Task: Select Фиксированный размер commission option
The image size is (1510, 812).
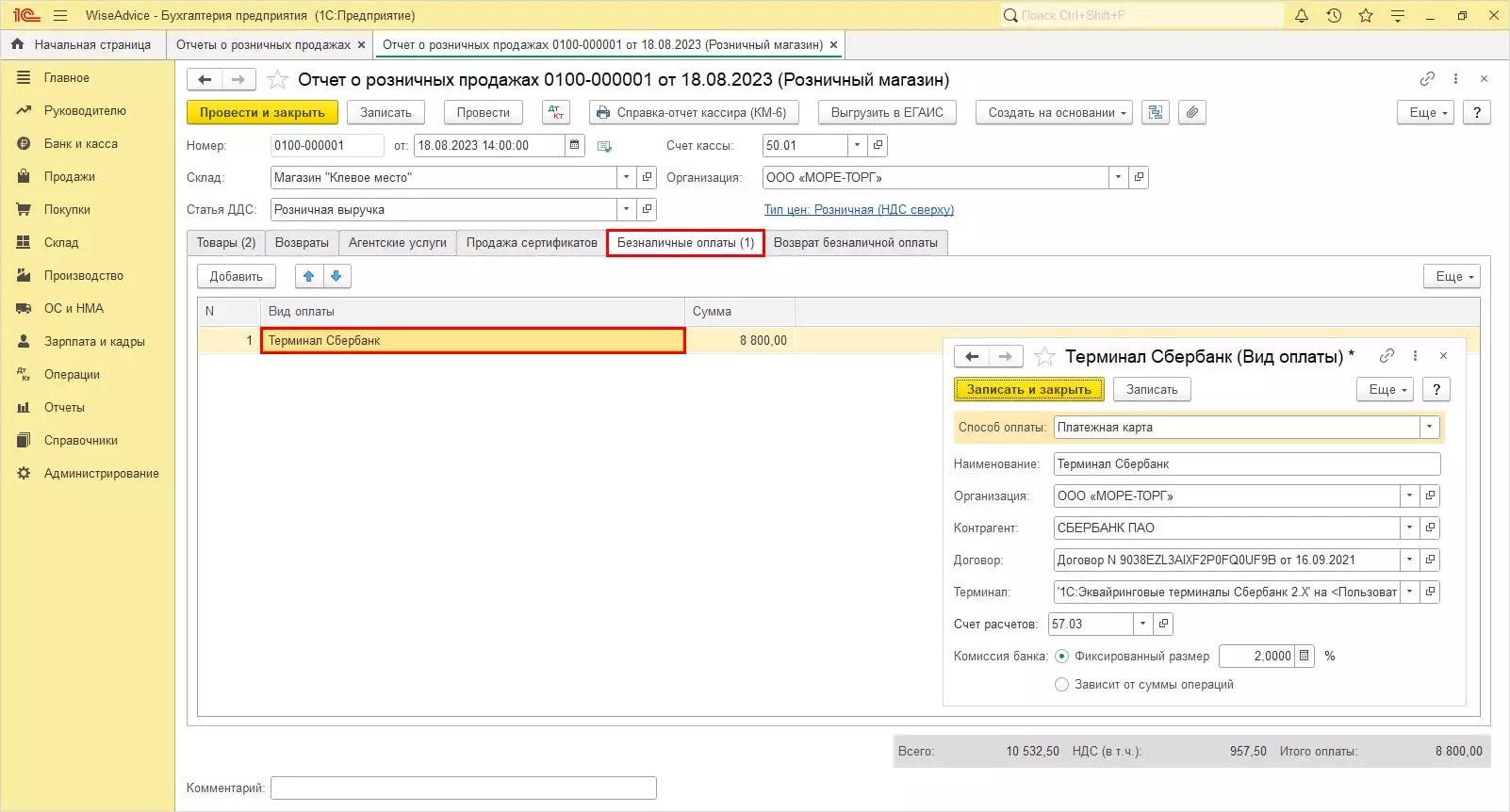Action: 1062,657
